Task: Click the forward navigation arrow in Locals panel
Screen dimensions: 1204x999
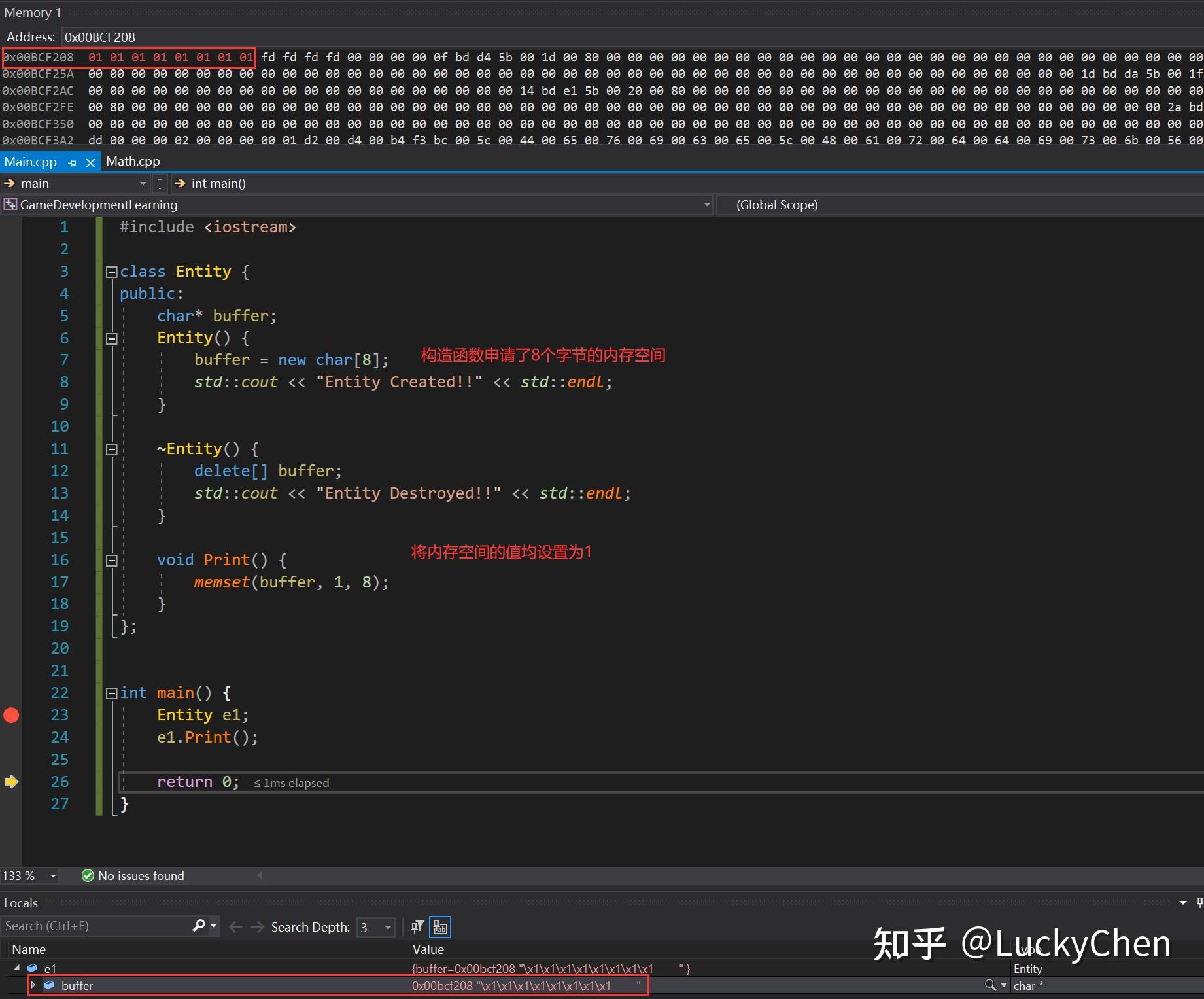Action: pos(256,927)
